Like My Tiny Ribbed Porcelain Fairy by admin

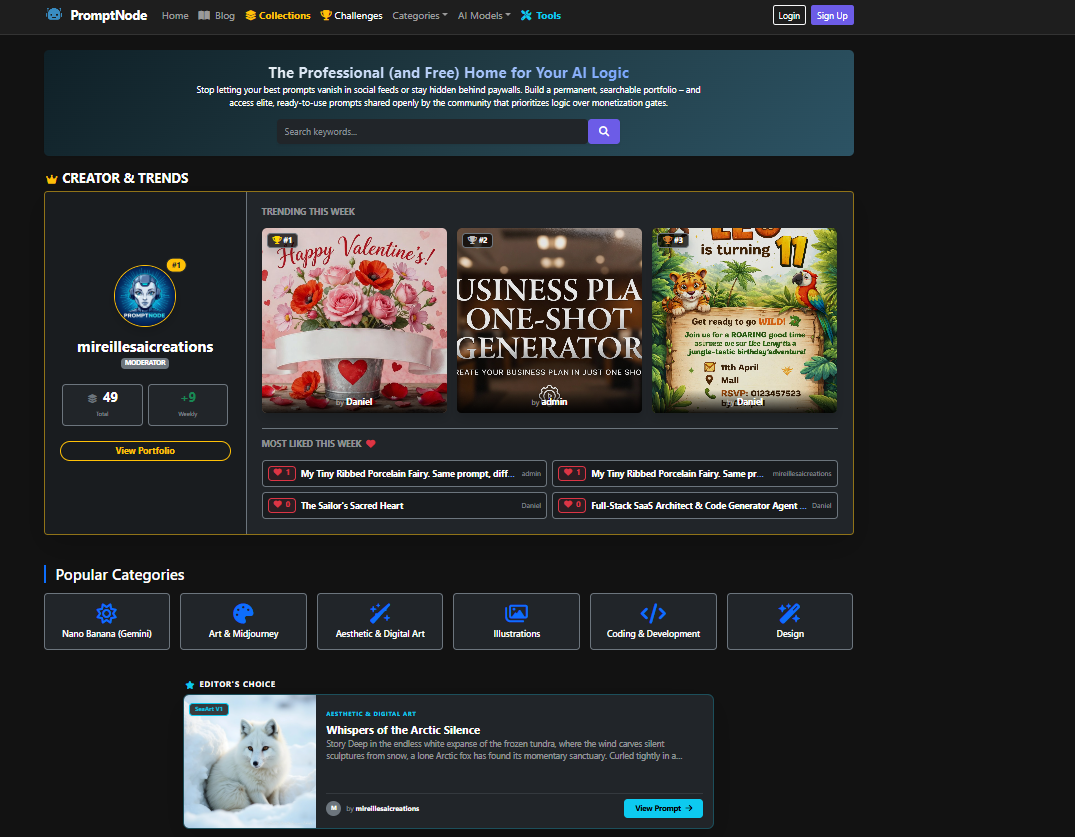pos(281,473)
